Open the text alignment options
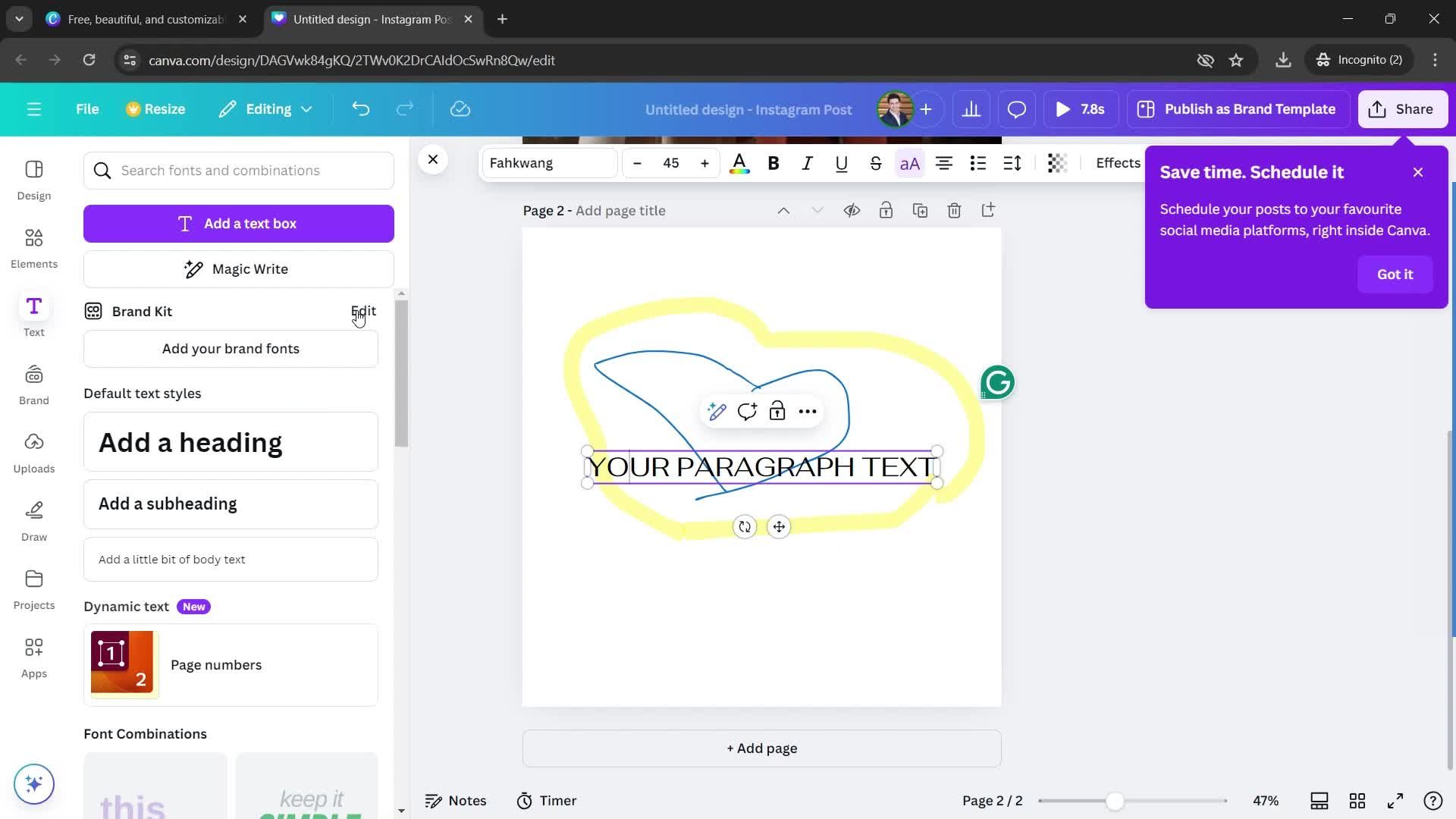This screenshot has height=819, width=1456. 943,163
